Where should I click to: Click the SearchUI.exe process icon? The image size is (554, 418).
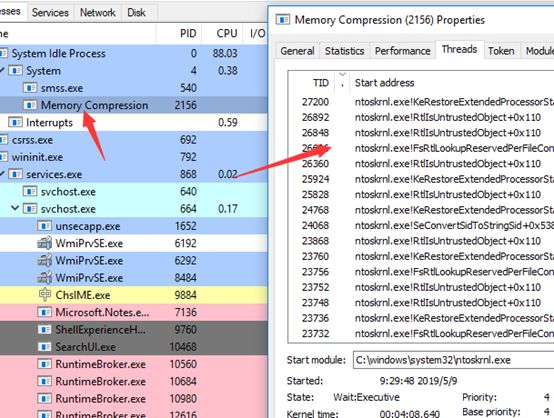[x=44, y=347]
